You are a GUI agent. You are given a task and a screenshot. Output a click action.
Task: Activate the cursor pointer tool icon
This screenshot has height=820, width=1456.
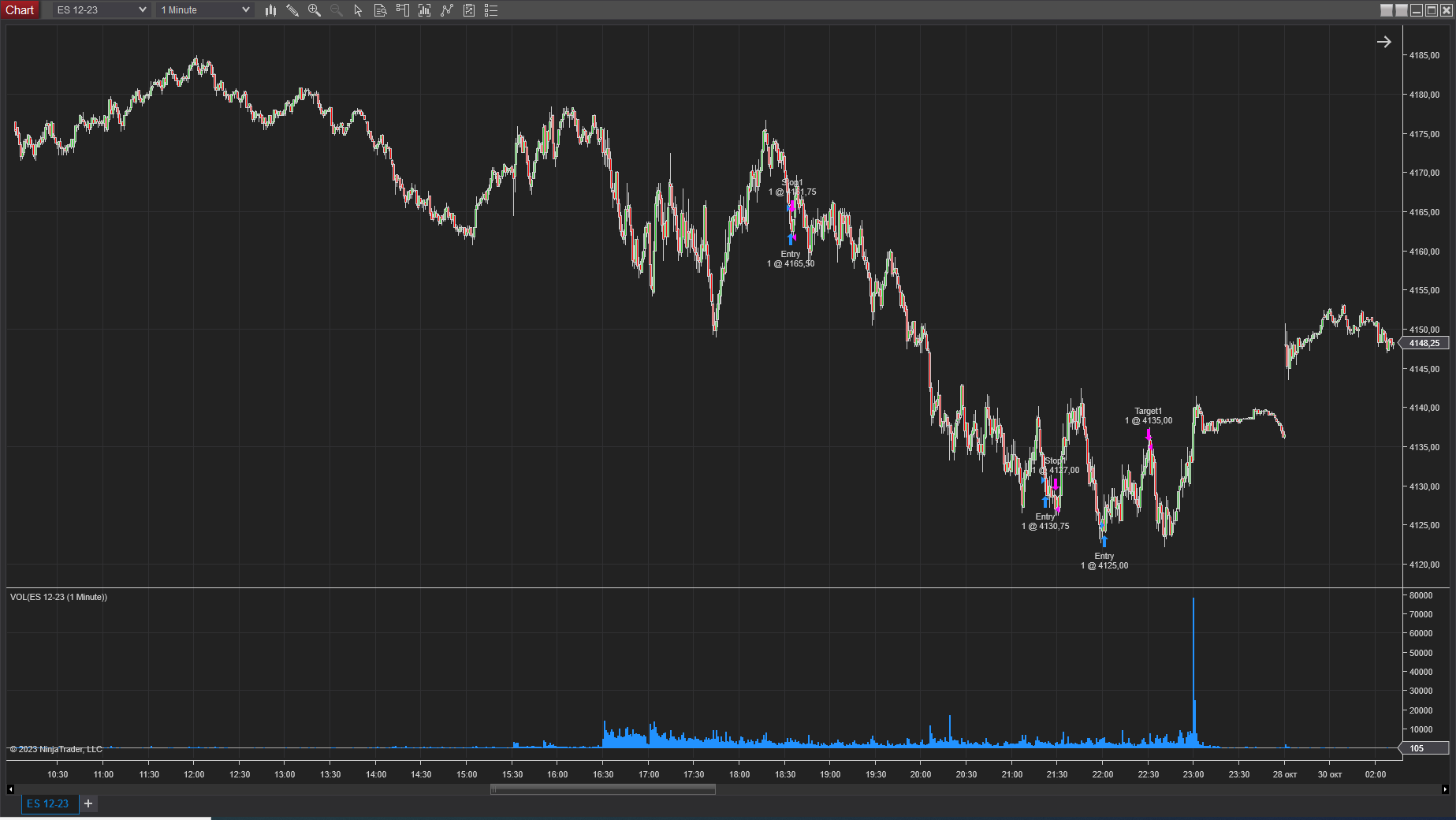[x=358, y=10]
